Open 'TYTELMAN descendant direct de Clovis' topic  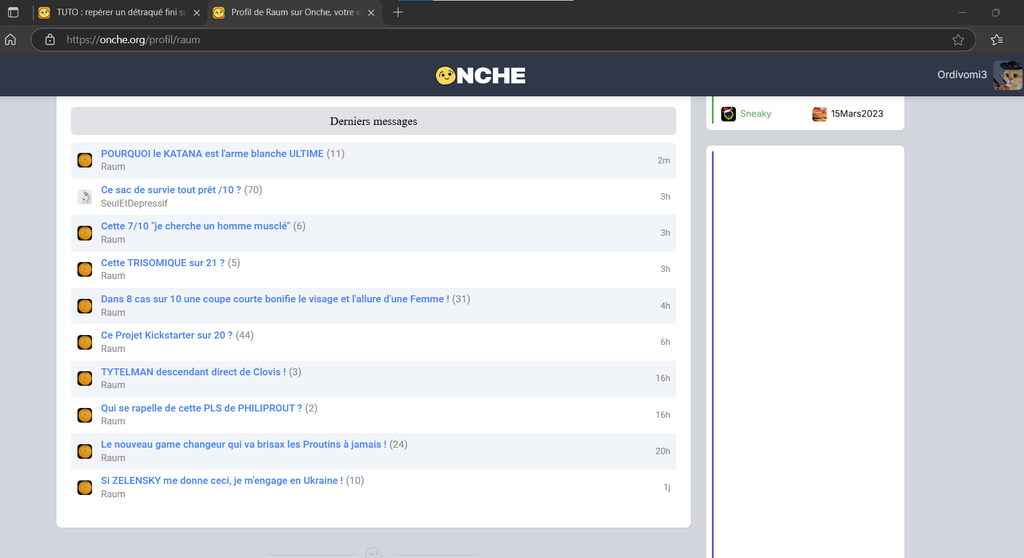(x=193, y=372)
